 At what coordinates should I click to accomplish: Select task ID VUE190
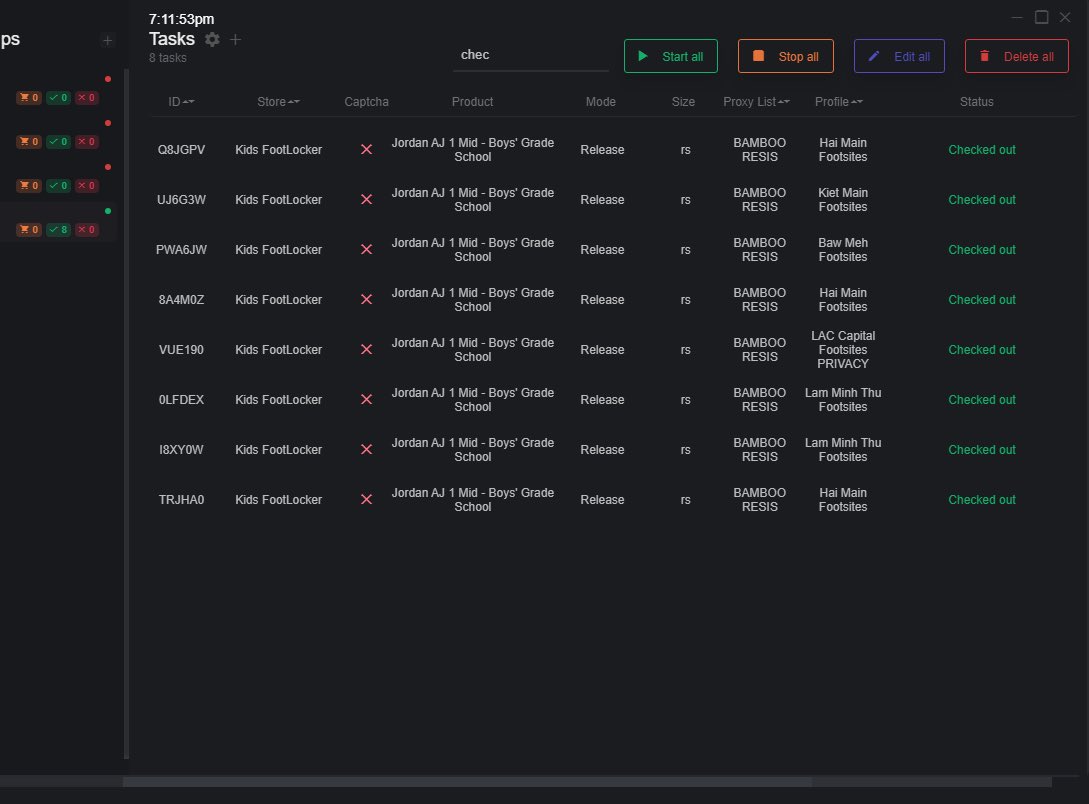(181, 349)
